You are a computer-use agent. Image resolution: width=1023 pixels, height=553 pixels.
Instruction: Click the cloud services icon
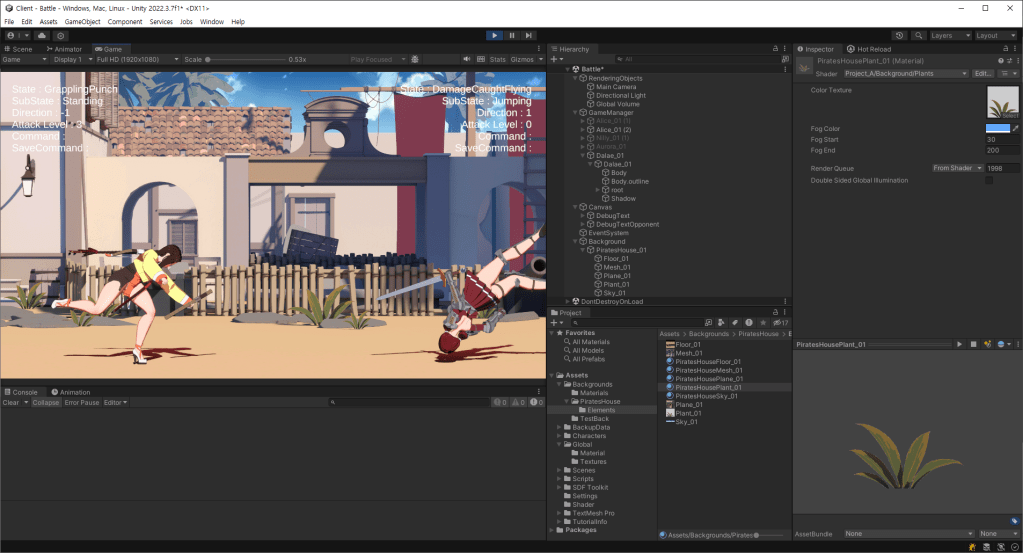point(42,35)
